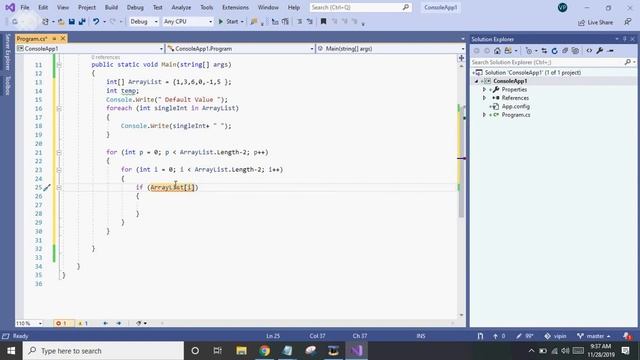Image resolution: width=640 pixels, height=360 pixels.
Task: Expand the Properties node in Solution Explorer
Action: click(x=484, y=89)
